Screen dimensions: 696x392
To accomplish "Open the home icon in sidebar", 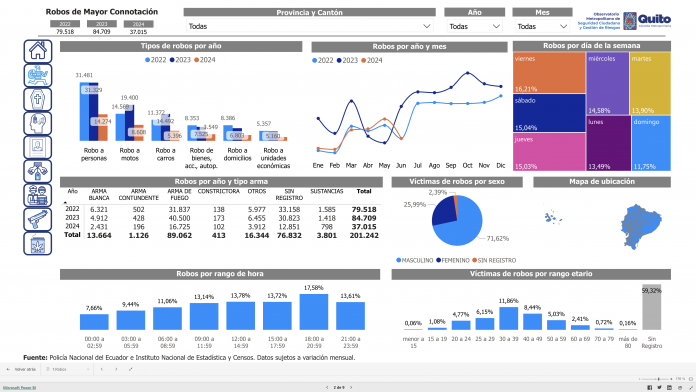I will click(38, 51).
